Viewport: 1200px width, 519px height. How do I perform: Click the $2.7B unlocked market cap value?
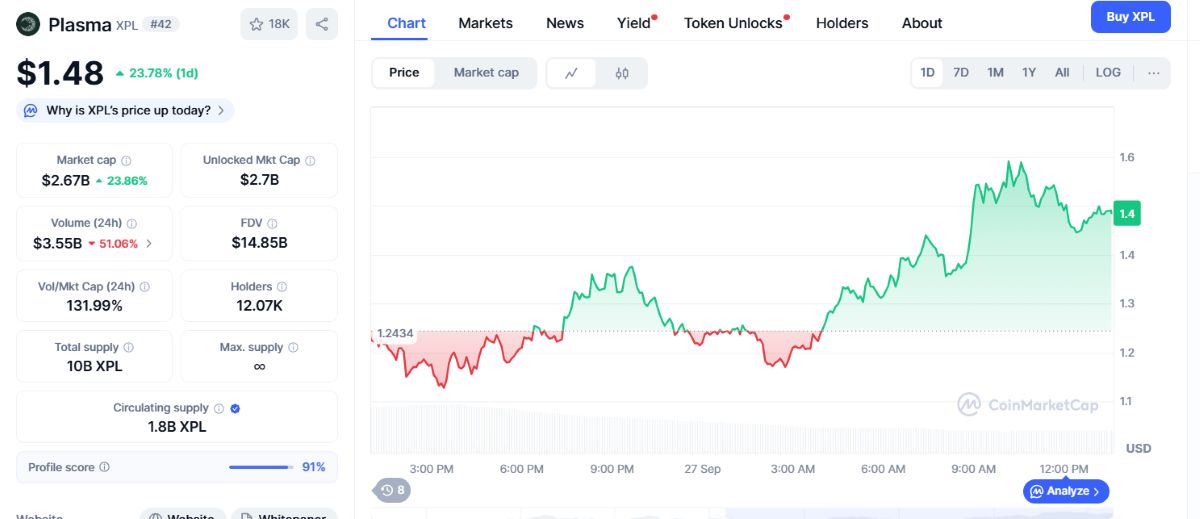[x=259, y=180]
